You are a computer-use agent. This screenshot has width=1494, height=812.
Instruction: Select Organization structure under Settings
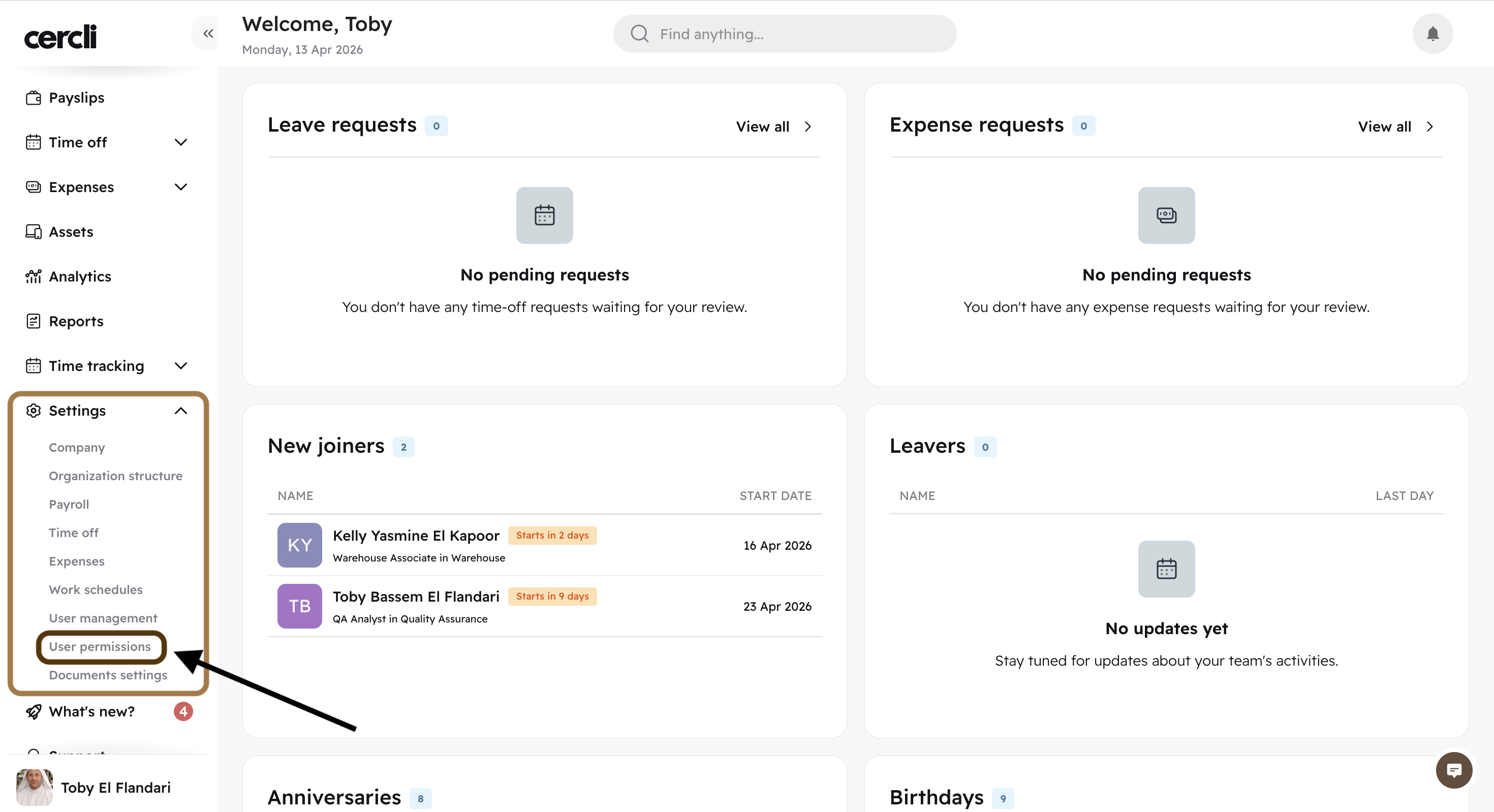pos(115,476)
